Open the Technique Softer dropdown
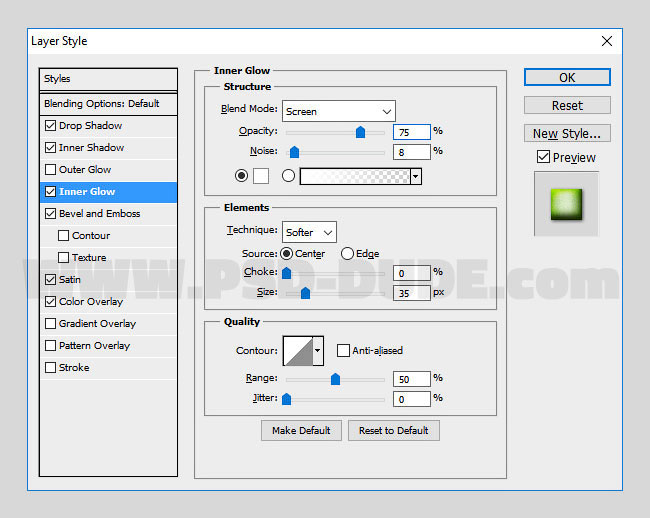Image resolution: width=650 pixels, height=518 pixels. click(309, 232)
